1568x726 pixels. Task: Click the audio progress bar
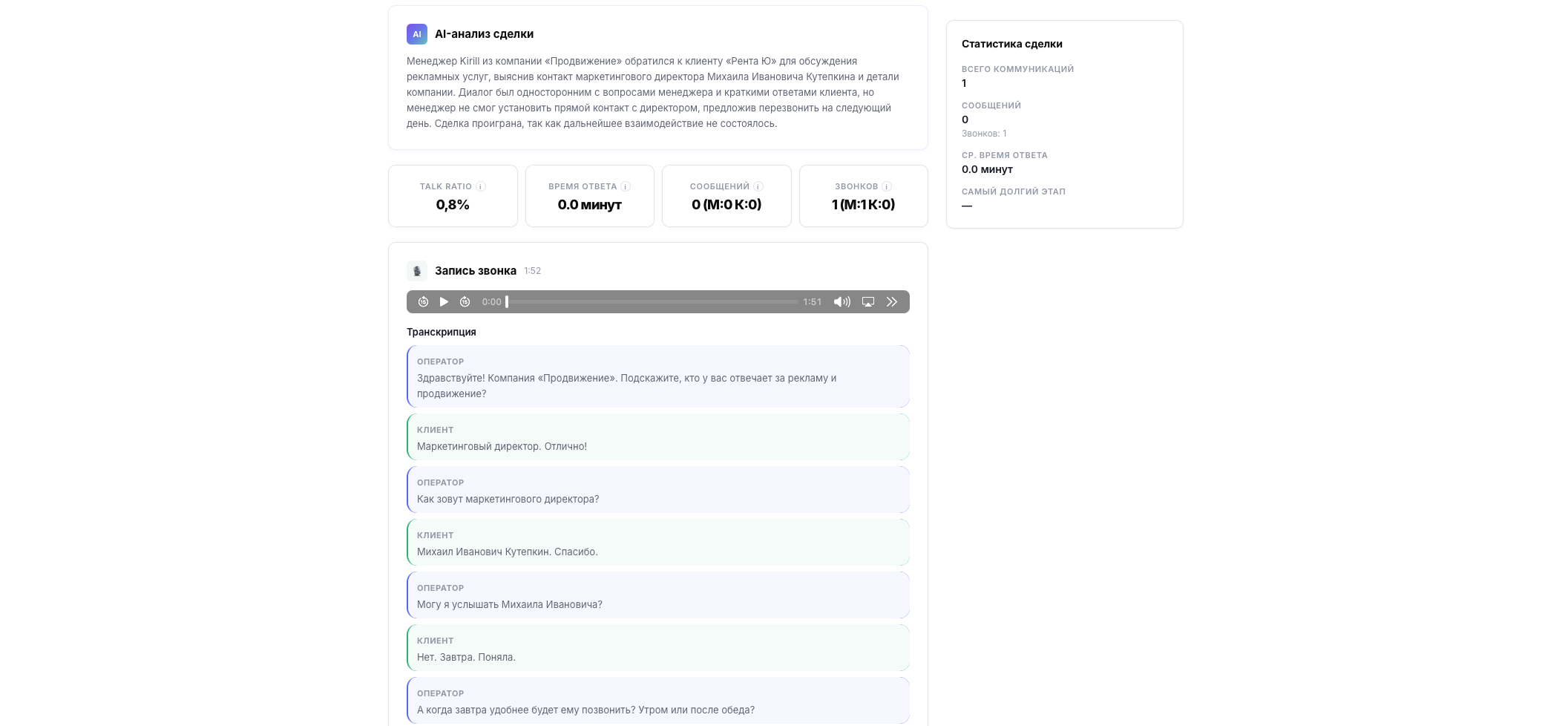[x=652, y=302]
